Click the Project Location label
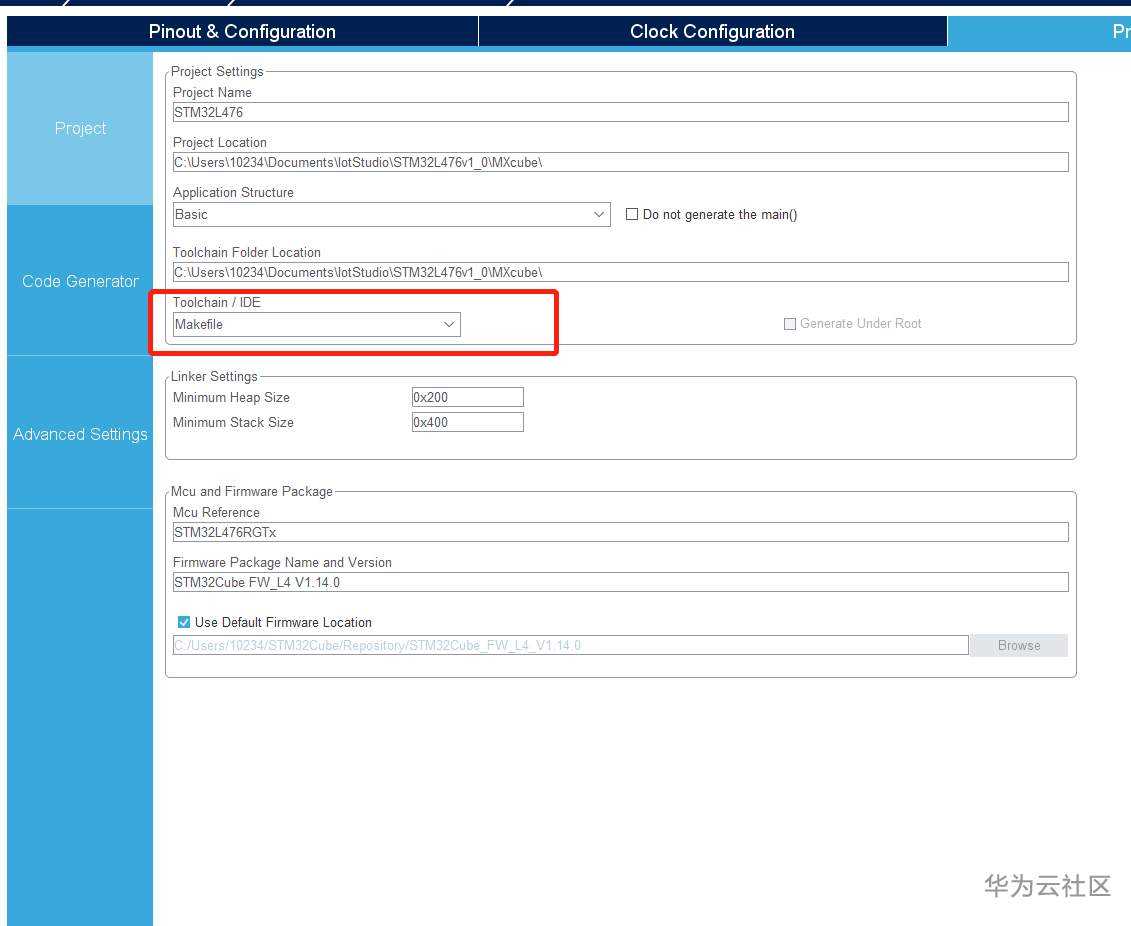This screenshot has width=1131, height=926. point(220,143)
